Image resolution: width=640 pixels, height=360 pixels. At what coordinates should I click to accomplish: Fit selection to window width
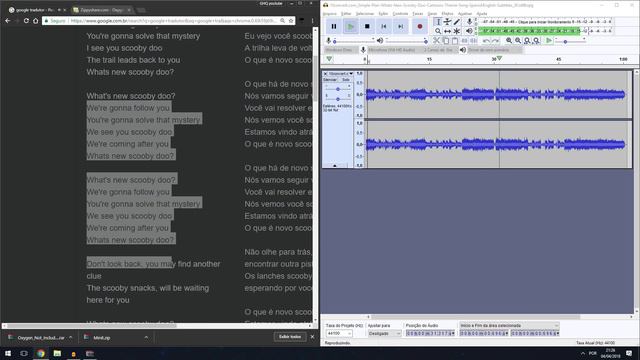[x=527, y=40]
